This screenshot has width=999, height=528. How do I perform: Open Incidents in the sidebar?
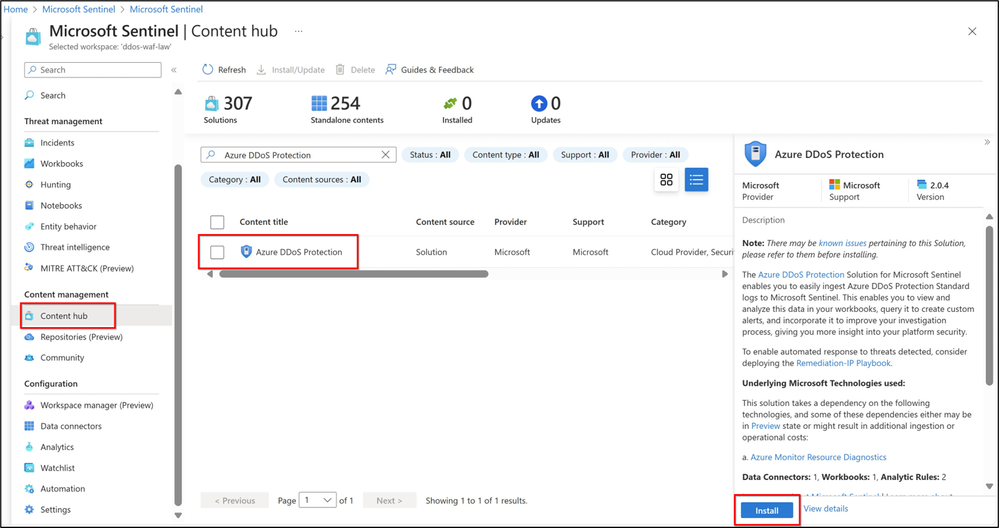(x=57, y=143)
